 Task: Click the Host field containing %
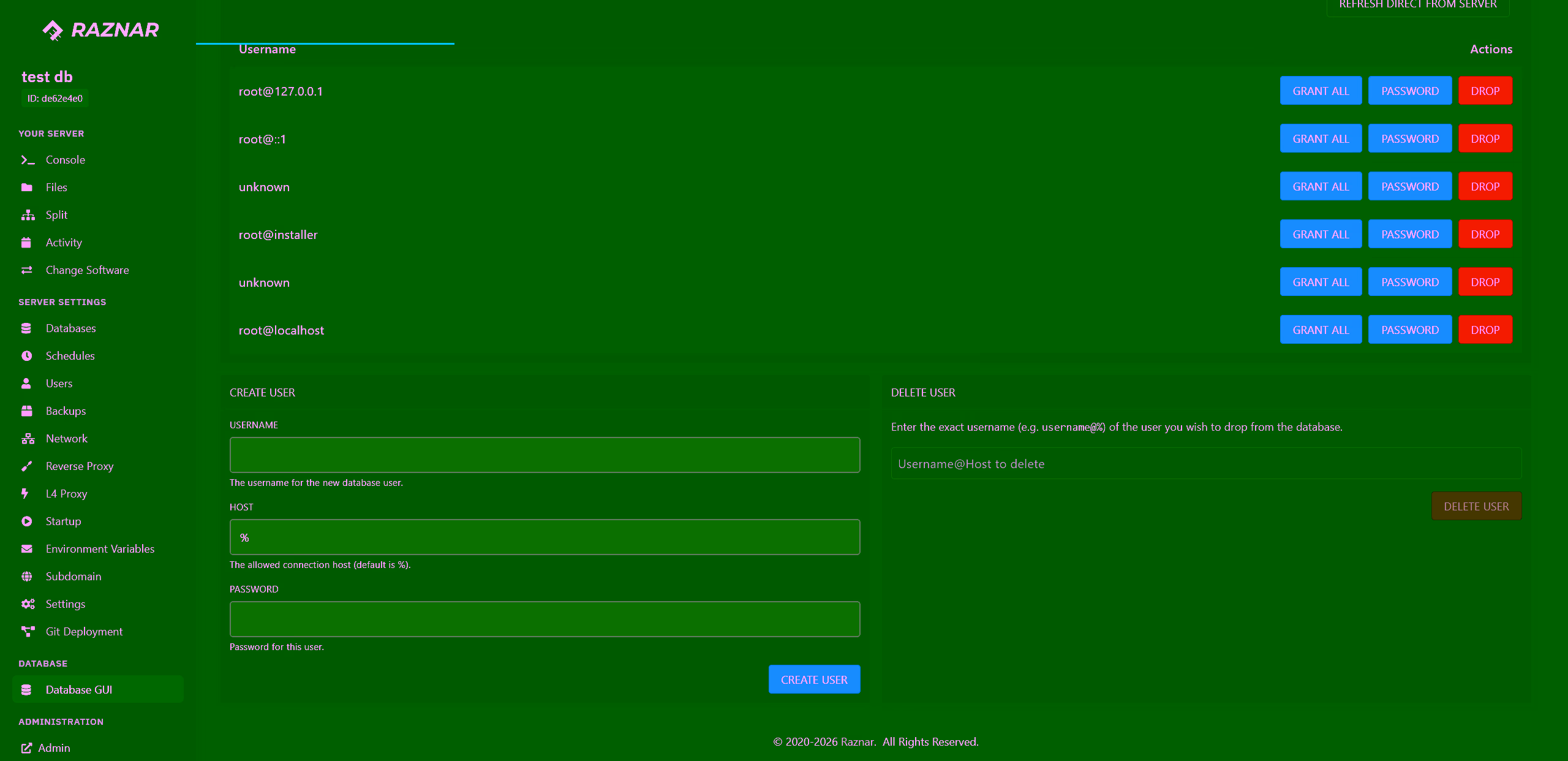click(x=545, y=537)
